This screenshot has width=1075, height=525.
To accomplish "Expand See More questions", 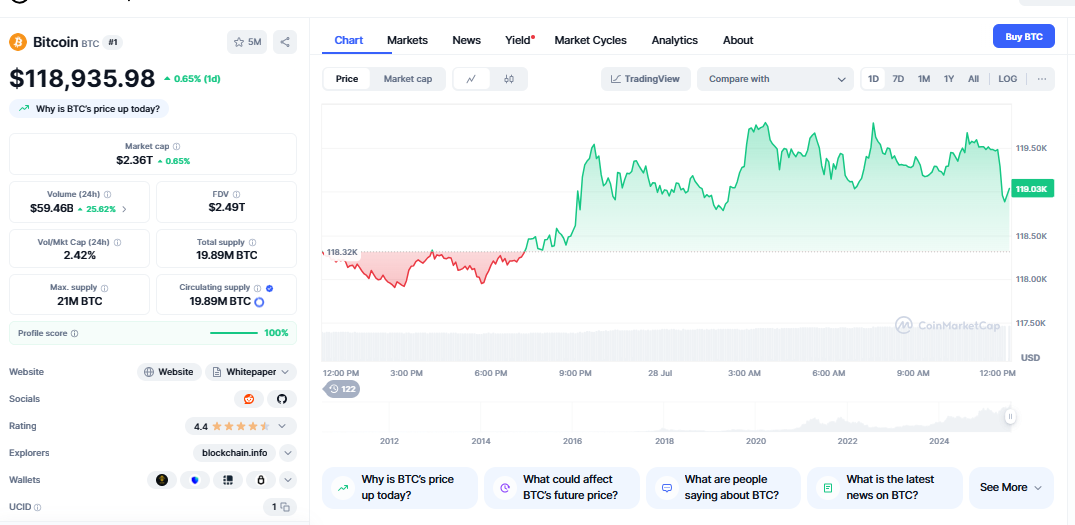I will pyautogui.click(x=1011, y=487).
